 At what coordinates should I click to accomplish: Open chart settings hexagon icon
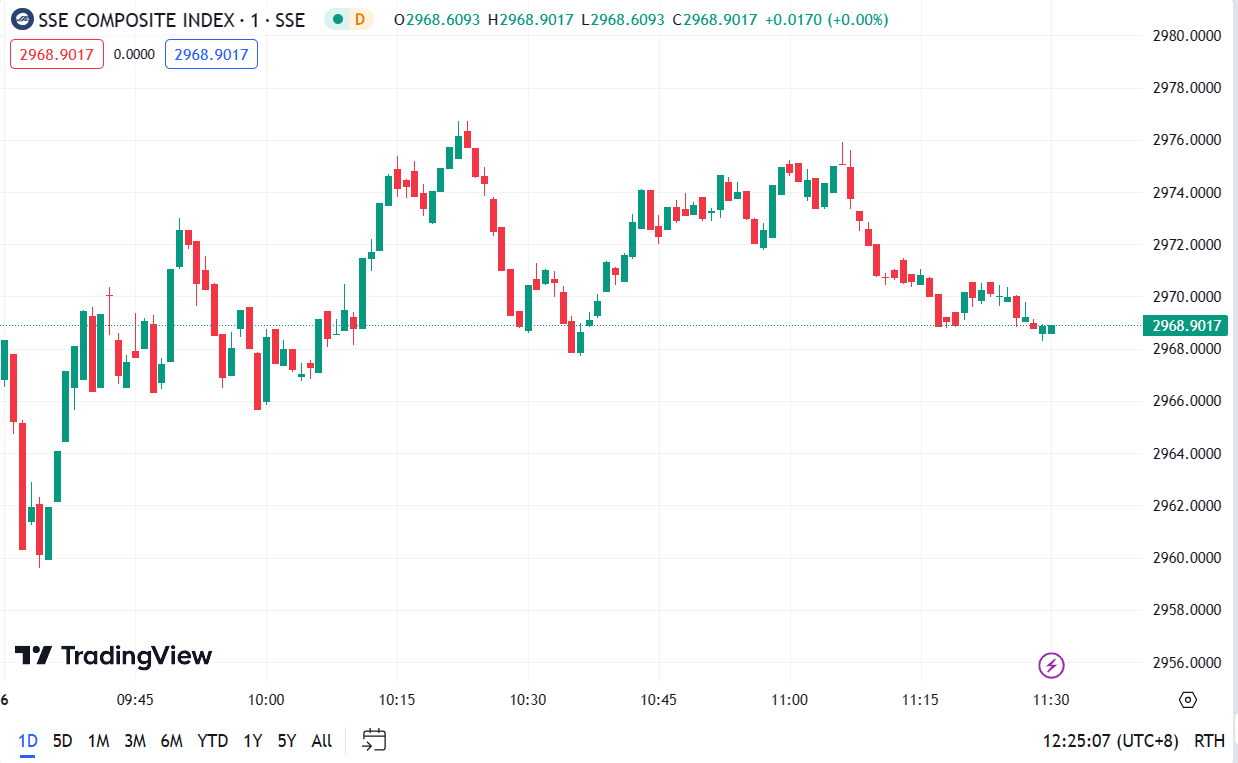[x=1188, y=700]
